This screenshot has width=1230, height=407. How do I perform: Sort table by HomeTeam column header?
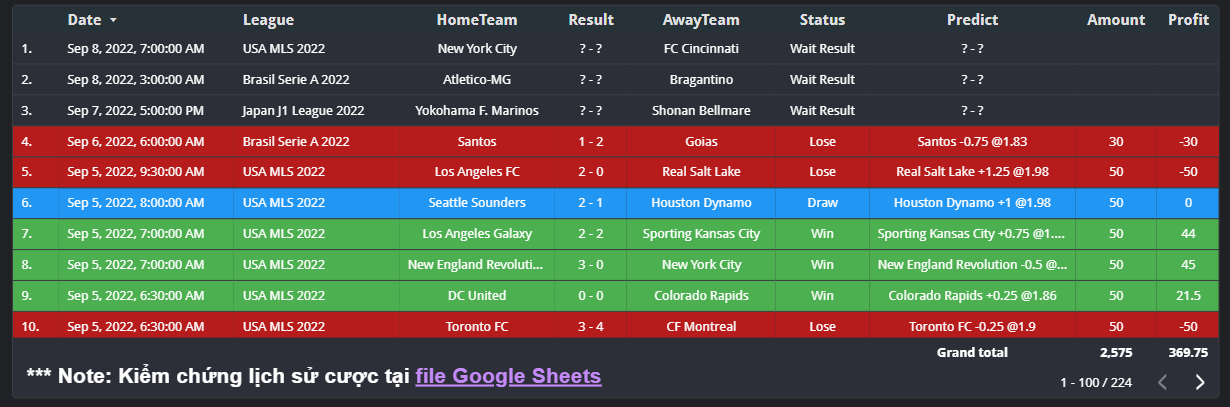point(476,20)
